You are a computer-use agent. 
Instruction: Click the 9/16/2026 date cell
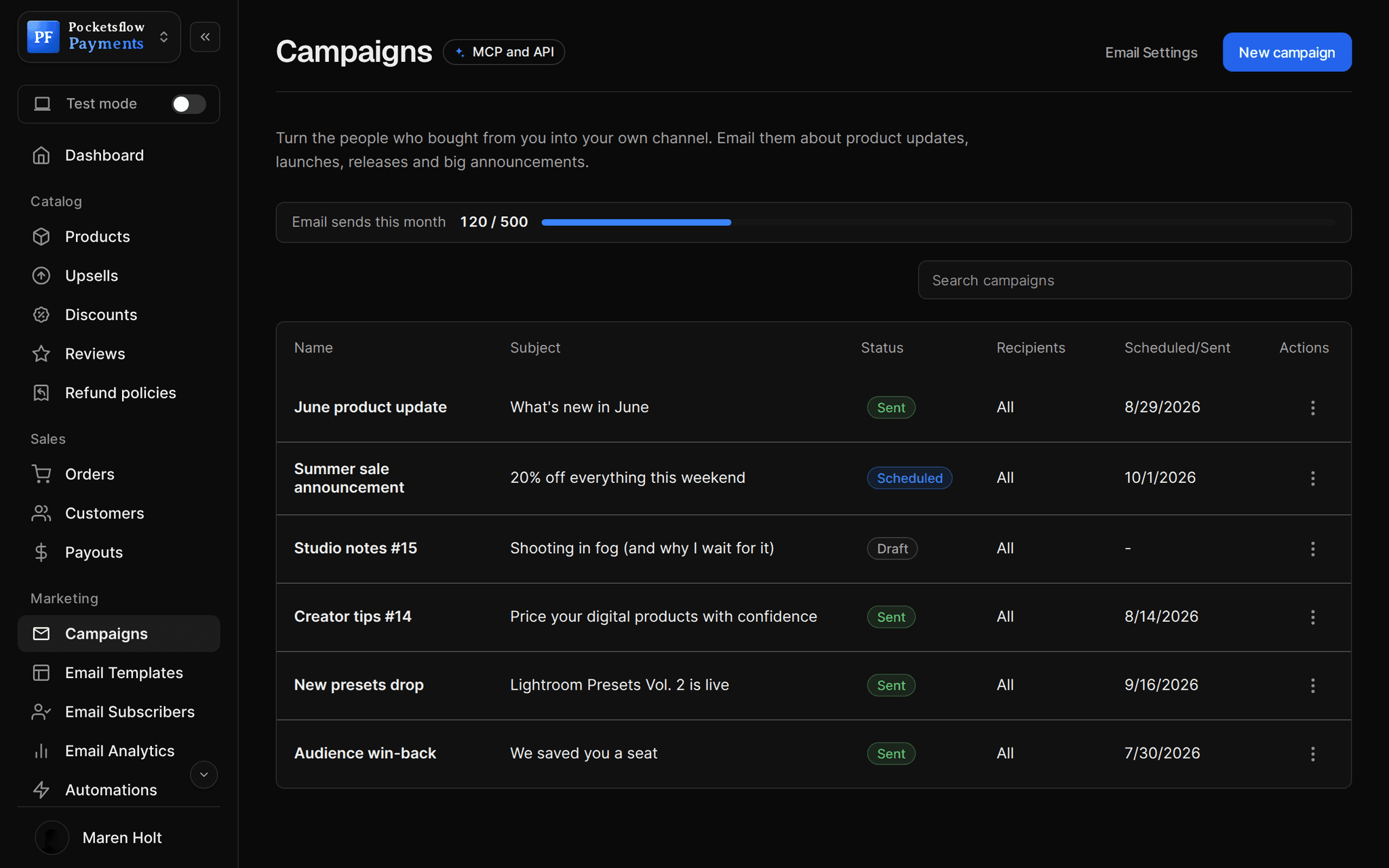tap(1161, 685)
